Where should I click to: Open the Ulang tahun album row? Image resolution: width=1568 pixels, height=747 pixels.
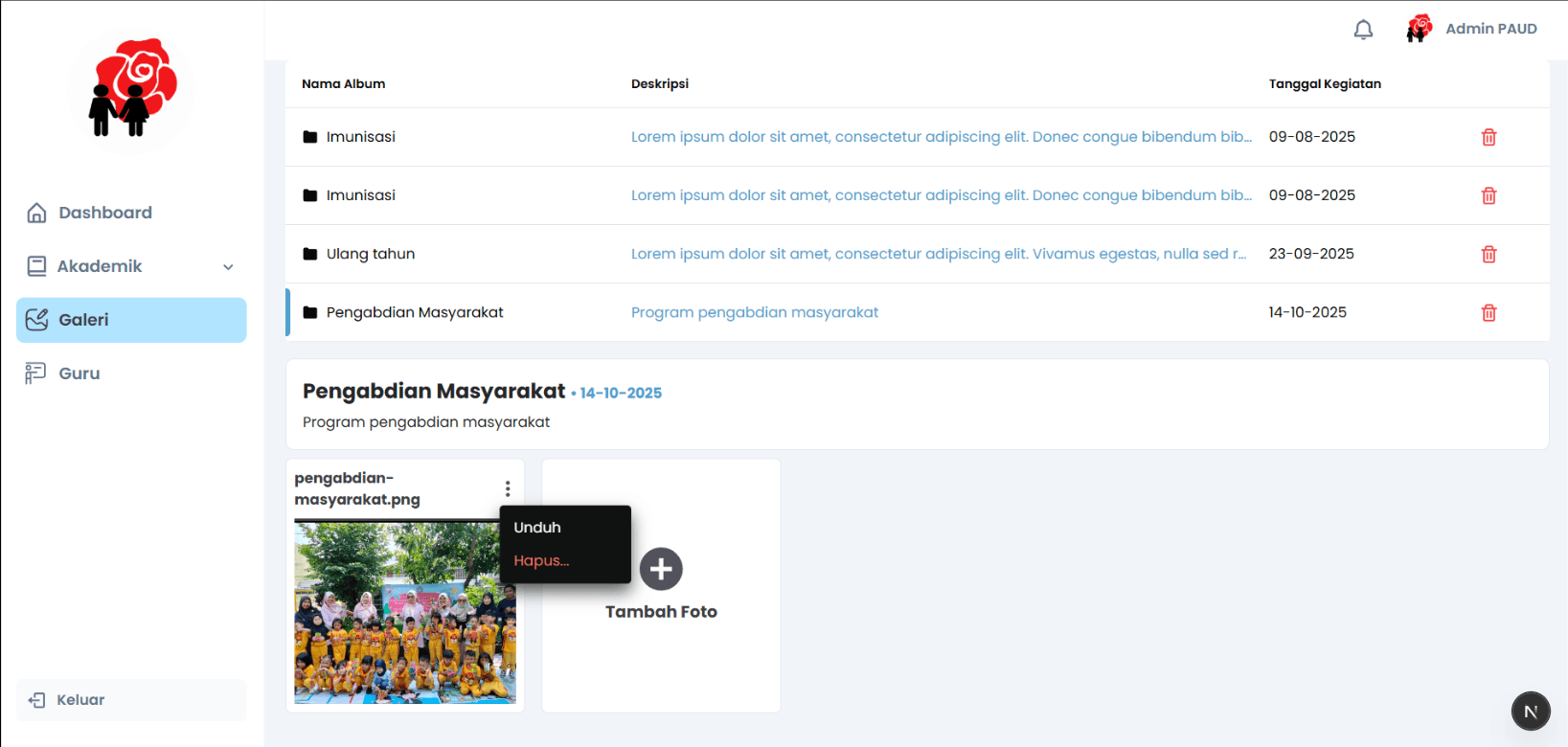[x=917, y=254]
